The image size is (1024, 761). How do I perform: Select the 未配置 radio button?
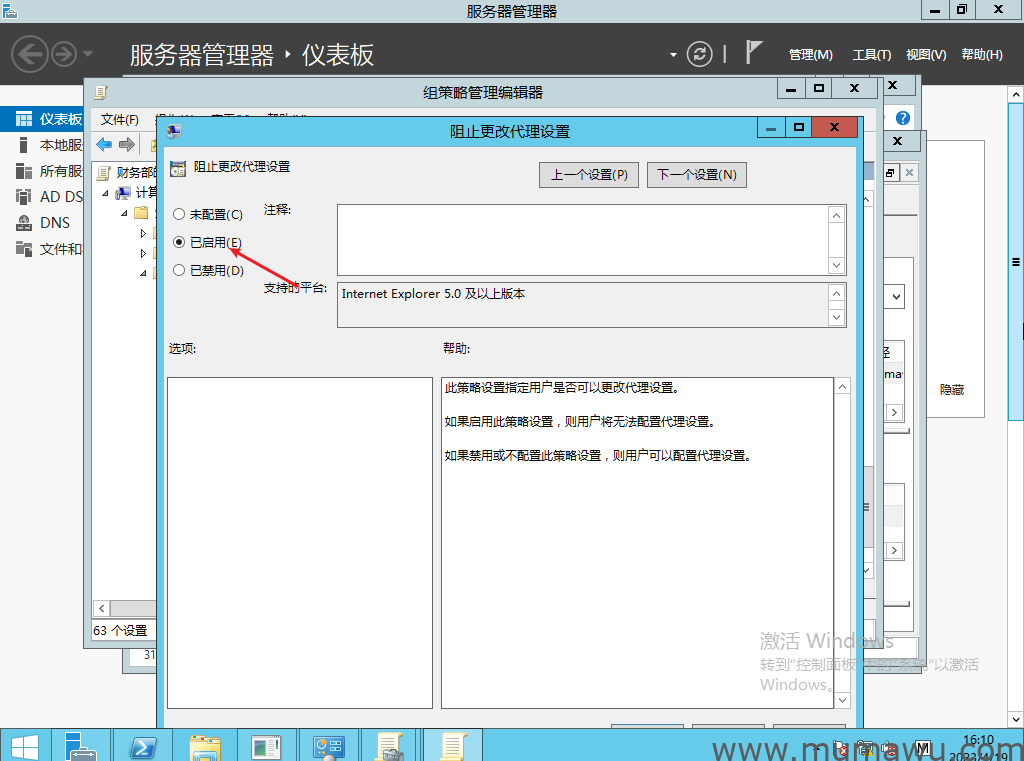(x=179, y=214)
